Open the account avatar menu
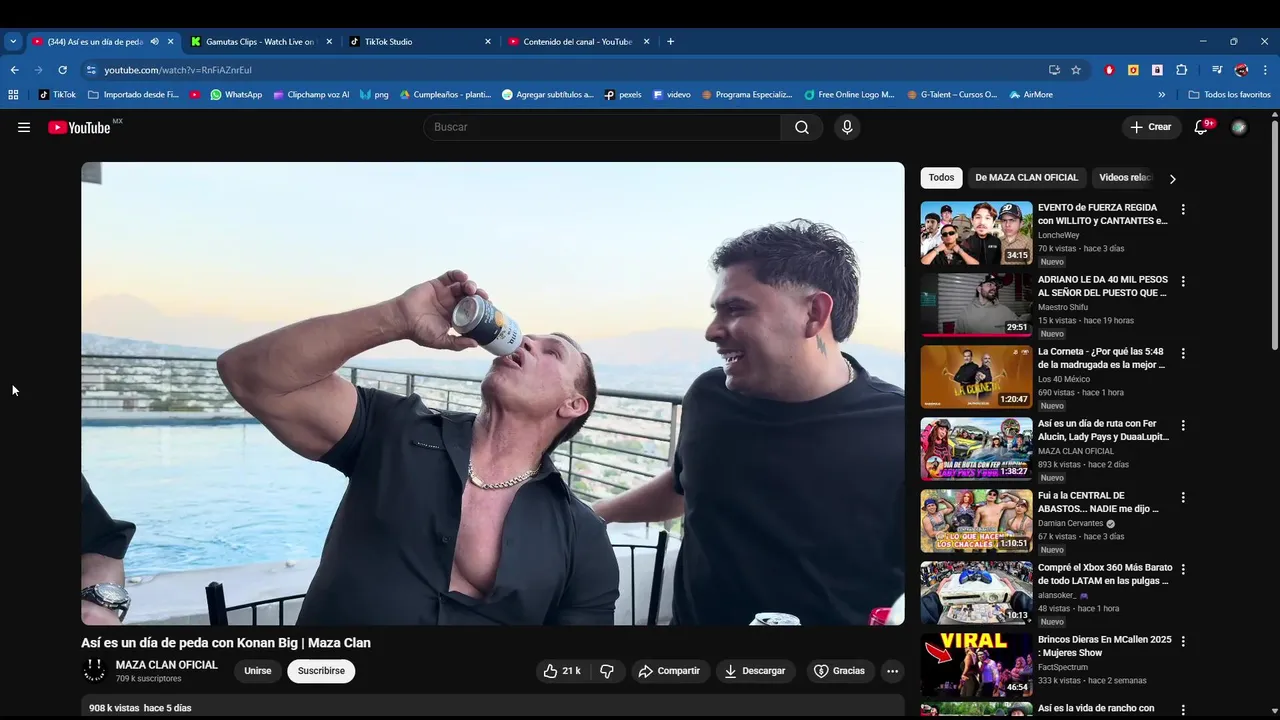This screenshot has height=720, width=1280. (x=1239, y=127)
